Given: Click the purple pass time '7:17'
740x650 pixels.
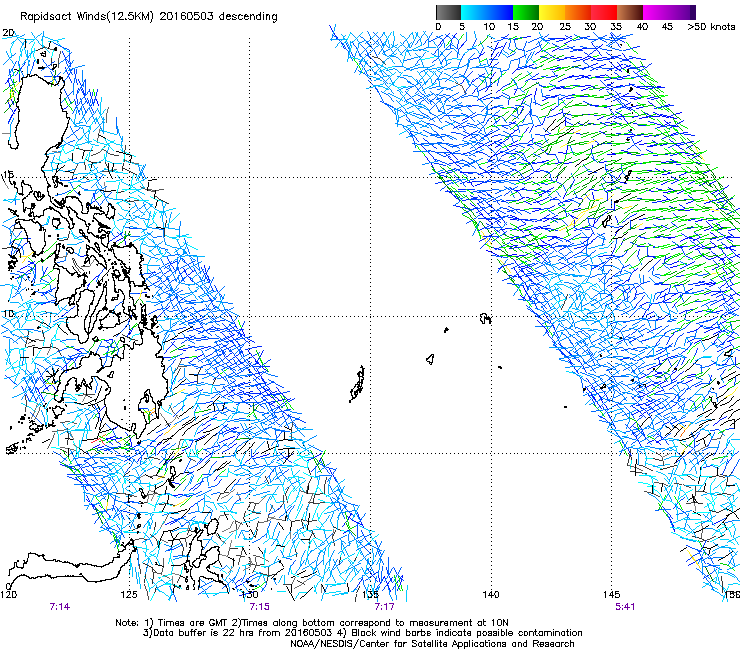Looking at the screenshot, I should coord(384,607).
